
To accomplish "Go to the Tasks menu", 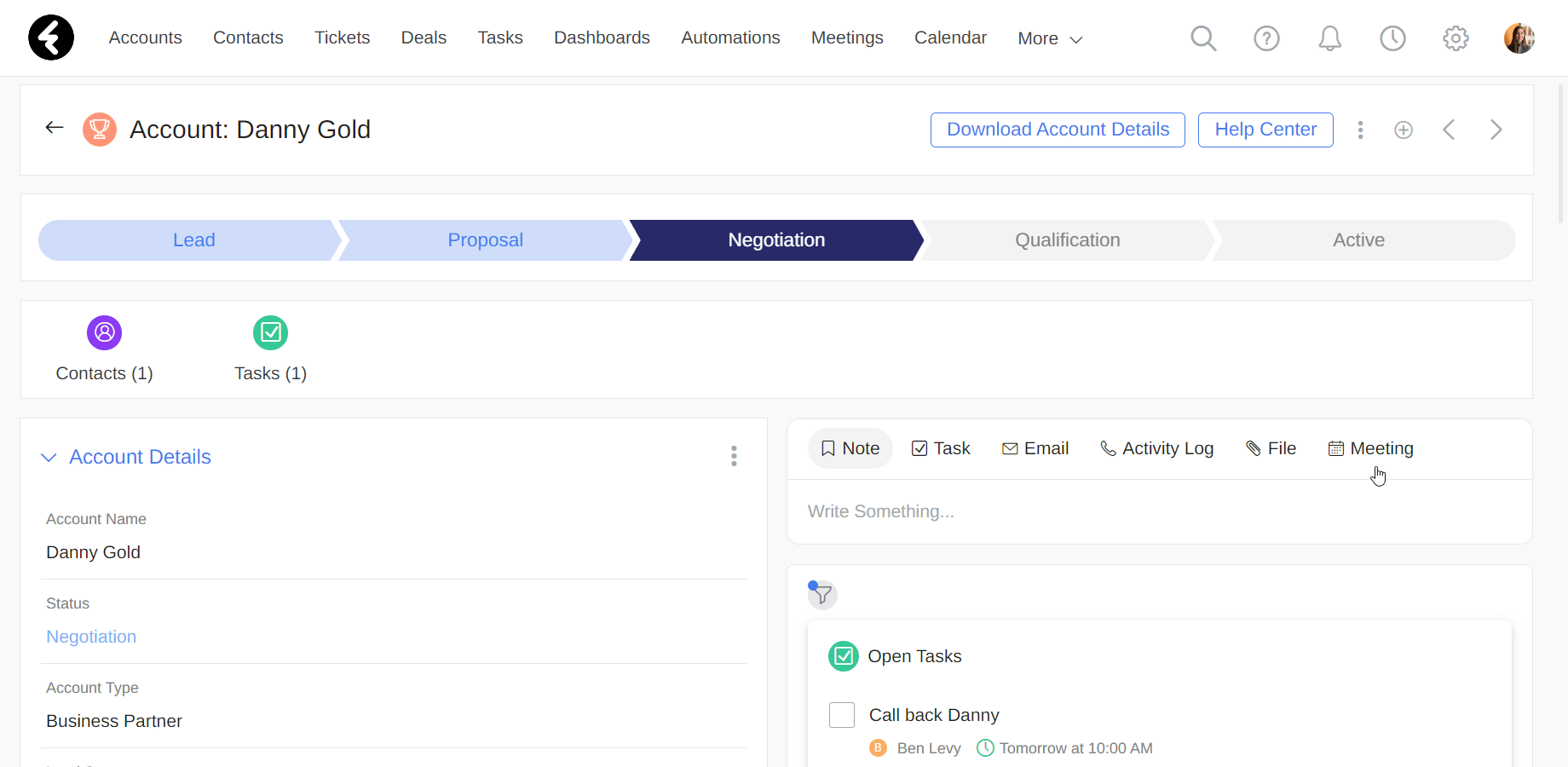I will click(x=500, y=37).
